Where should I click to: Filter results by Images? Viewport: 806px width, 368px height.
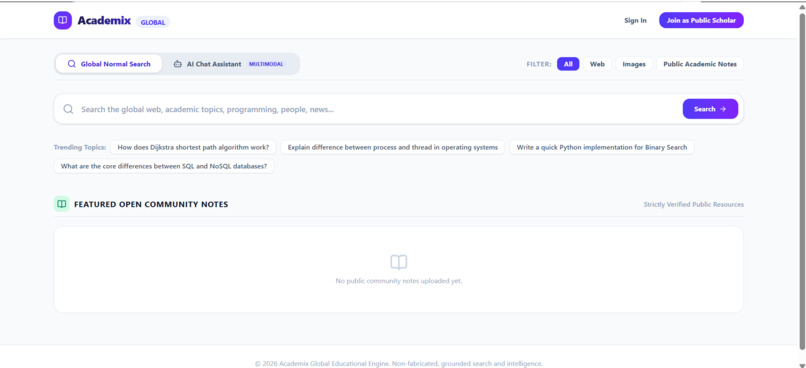[x=634, y=64]
